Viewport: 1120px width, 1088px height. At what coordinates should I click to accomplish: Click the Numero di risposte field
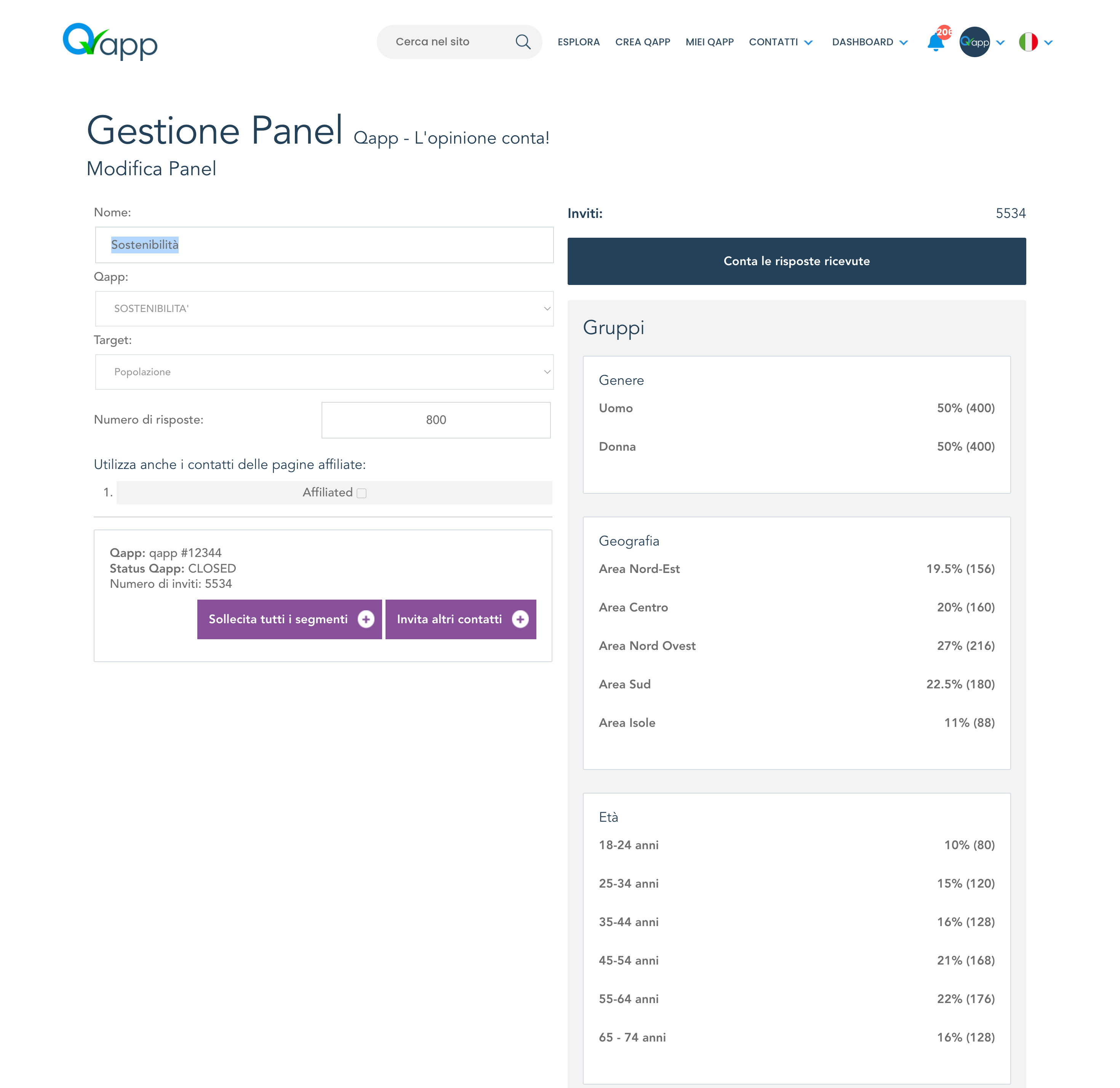click(435, 420)
